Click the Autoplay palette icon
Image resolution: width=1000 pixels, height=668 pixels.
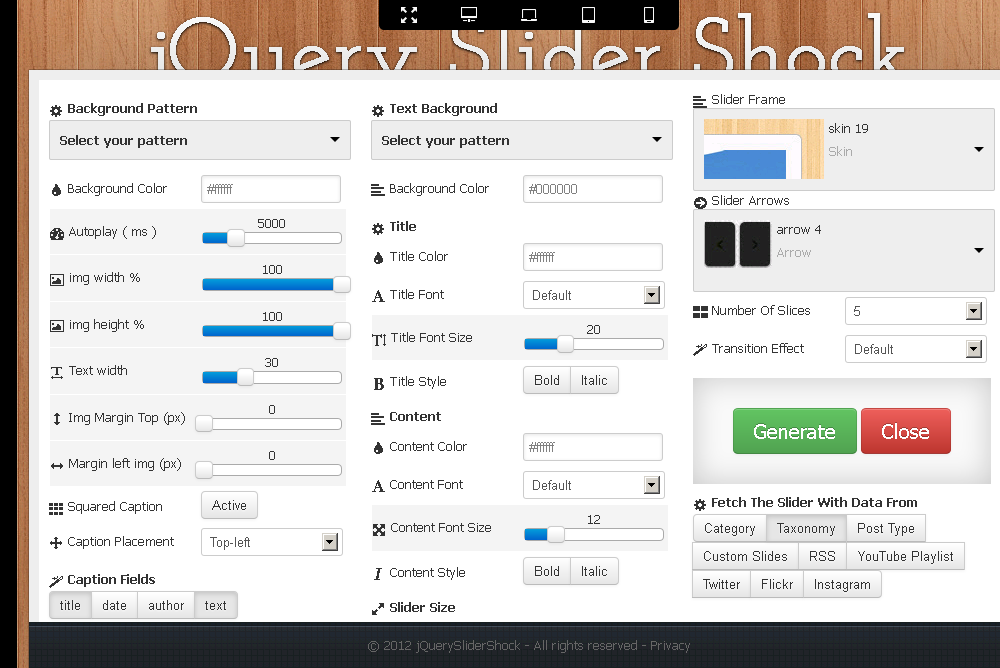[57, 234]
